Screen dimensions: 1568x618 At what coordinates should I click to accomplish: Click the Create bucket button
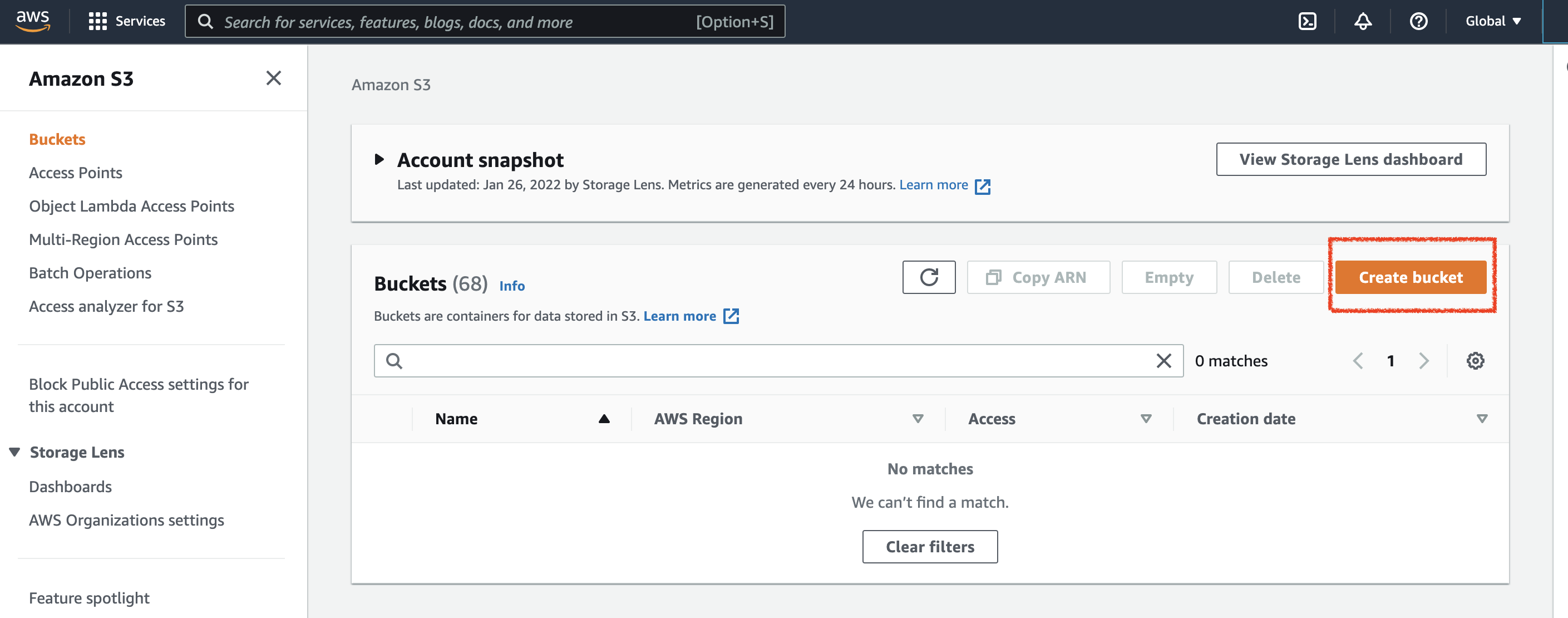(x=1410, y=277)
